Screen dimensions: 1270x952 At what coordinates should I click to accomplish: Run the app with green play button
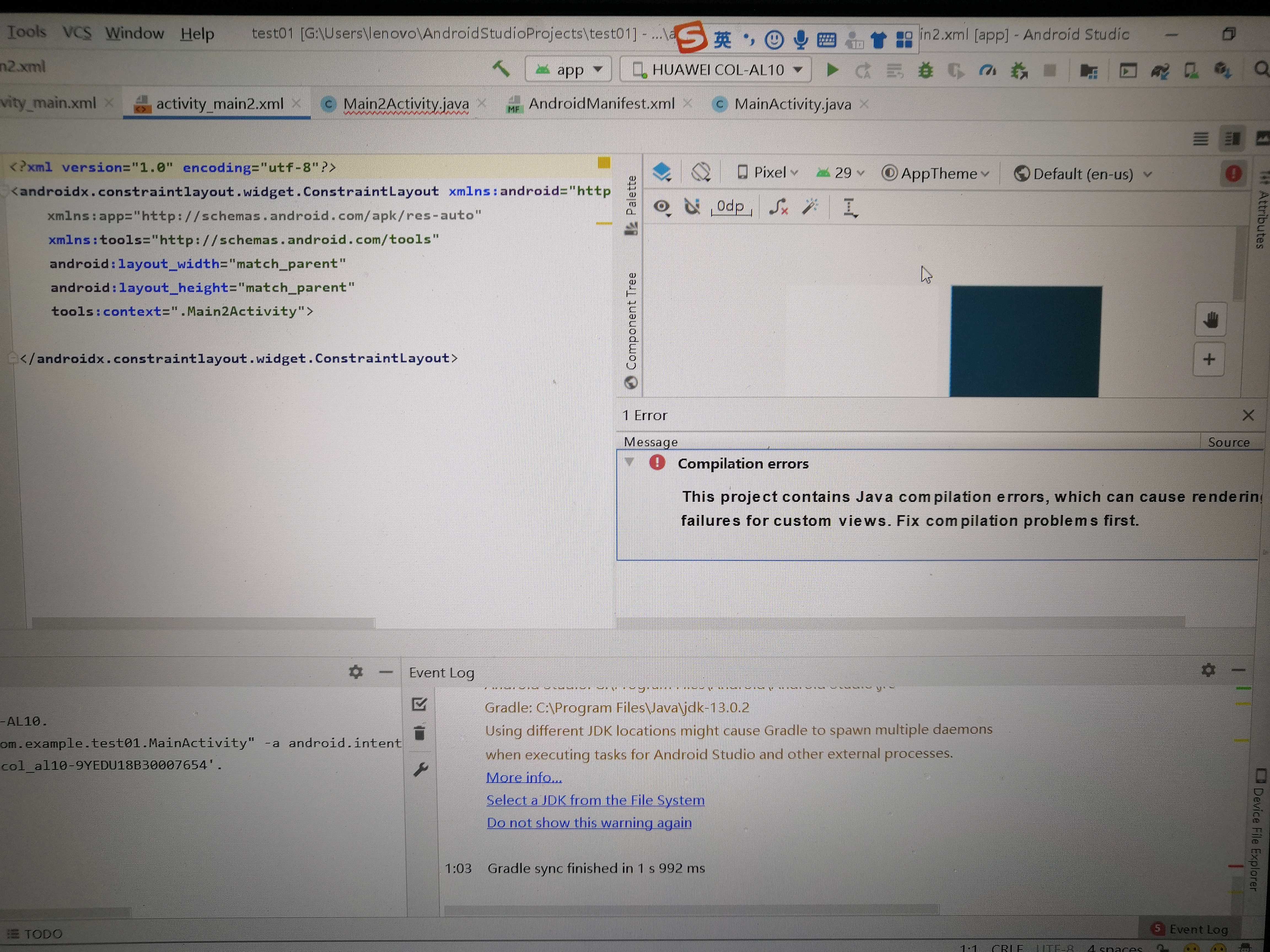tap(832, 70)
